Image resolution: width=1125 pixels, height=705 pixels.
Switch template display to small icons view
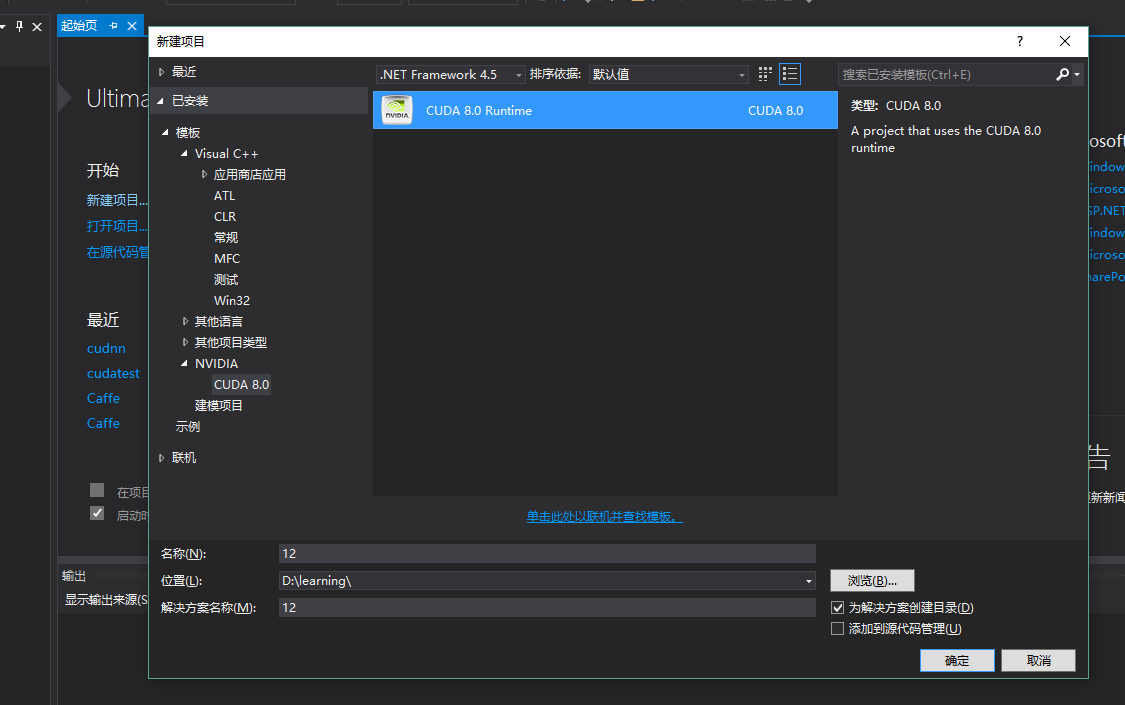coord(765,74)
